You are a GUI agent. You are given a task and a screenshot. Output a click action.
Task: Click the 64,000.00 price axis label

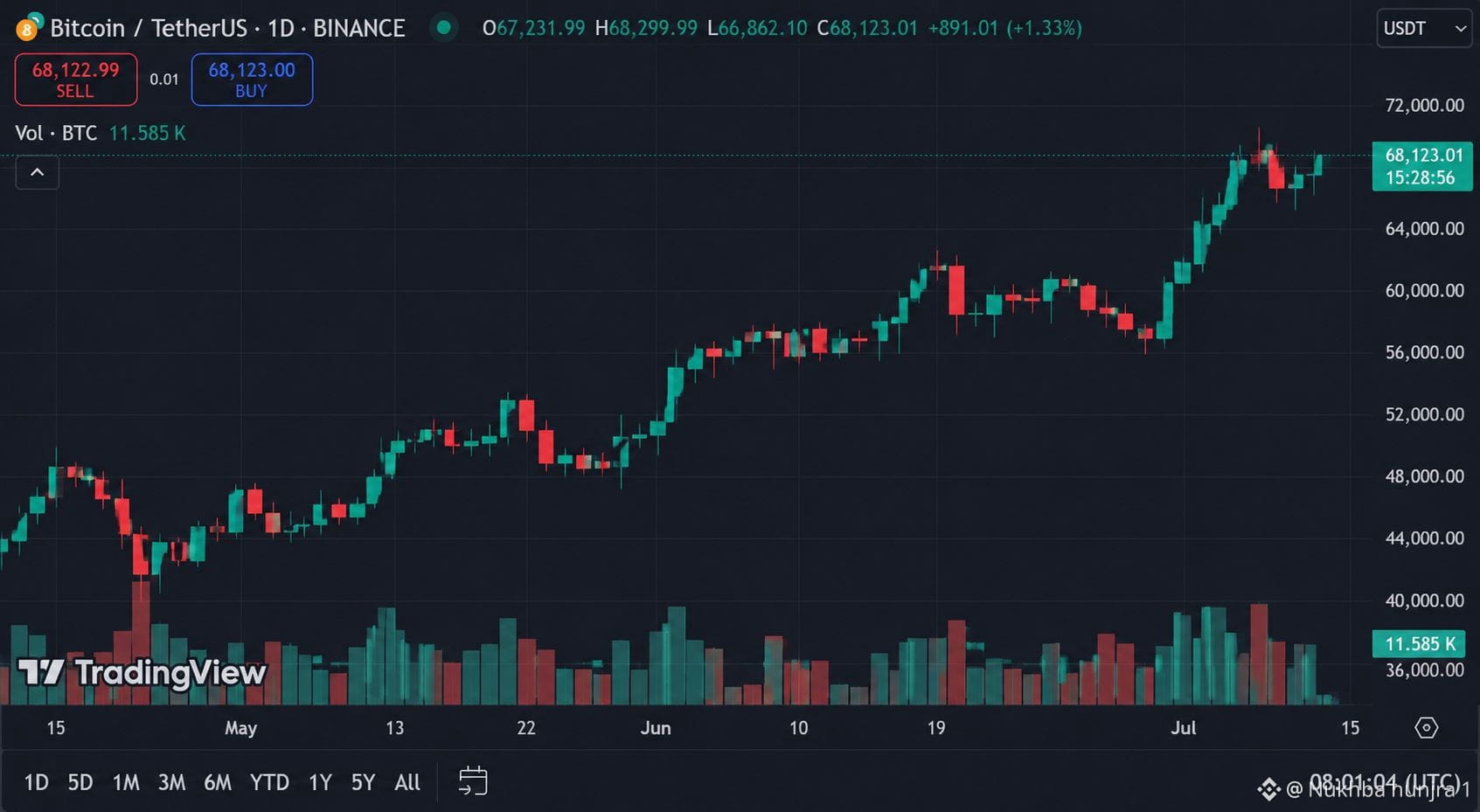pyautogui.click(x=1424, y=228)
